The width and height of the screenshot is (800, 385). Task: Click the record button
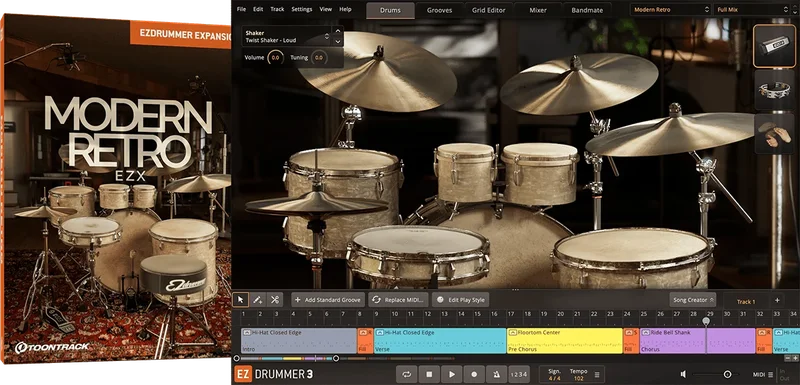tap(474, 374)
